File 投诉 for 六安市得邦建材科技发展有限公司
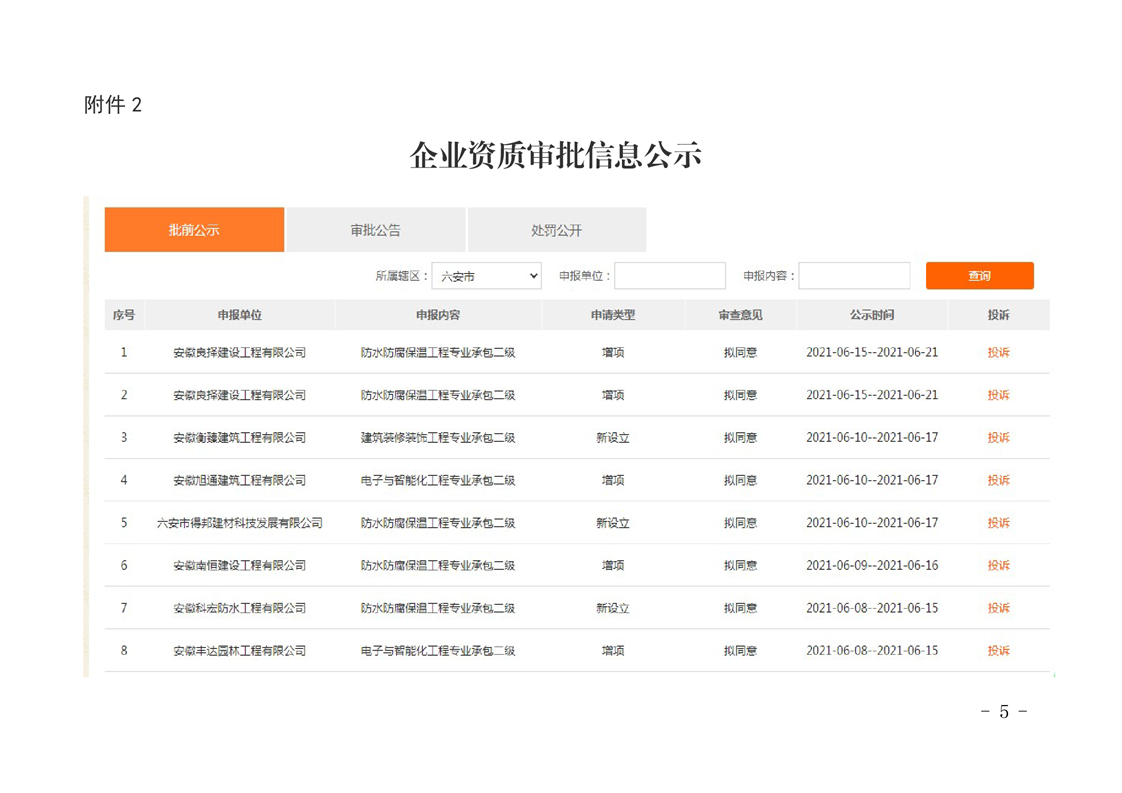 point(998,523)
